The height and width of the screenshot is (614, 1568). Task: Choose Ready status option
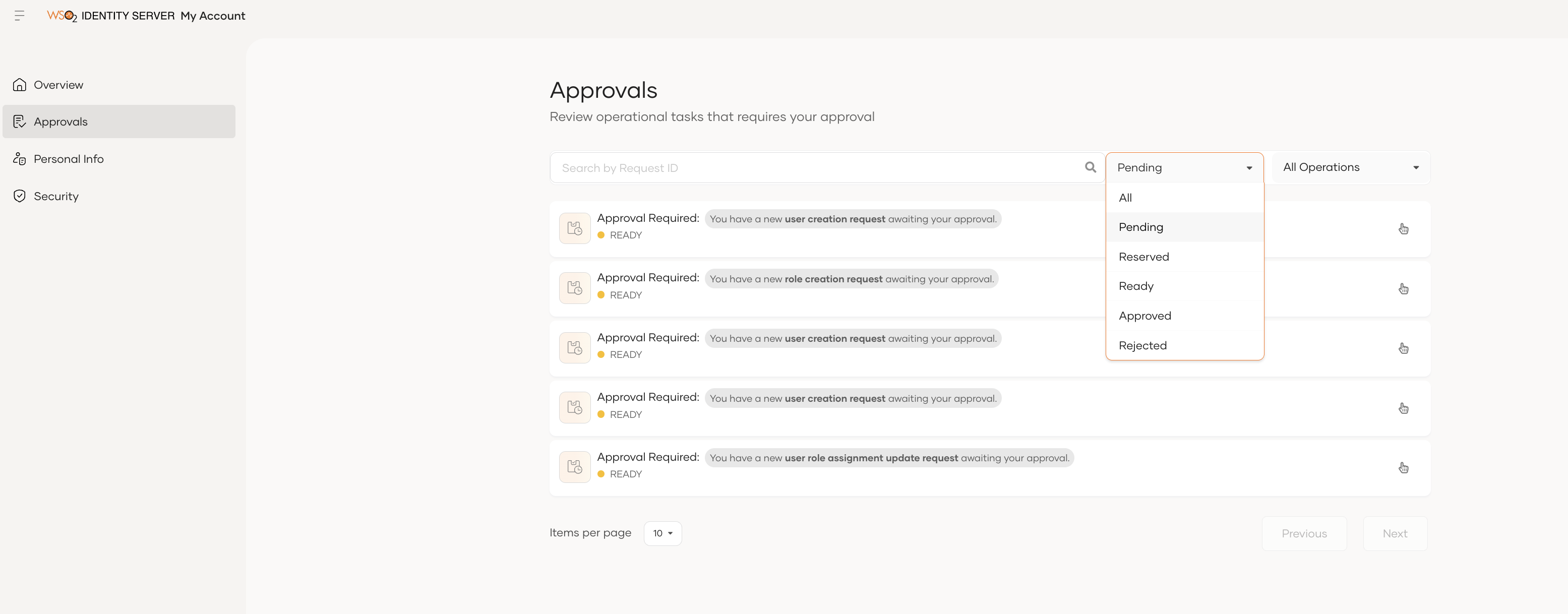[x=1184, y=286]
